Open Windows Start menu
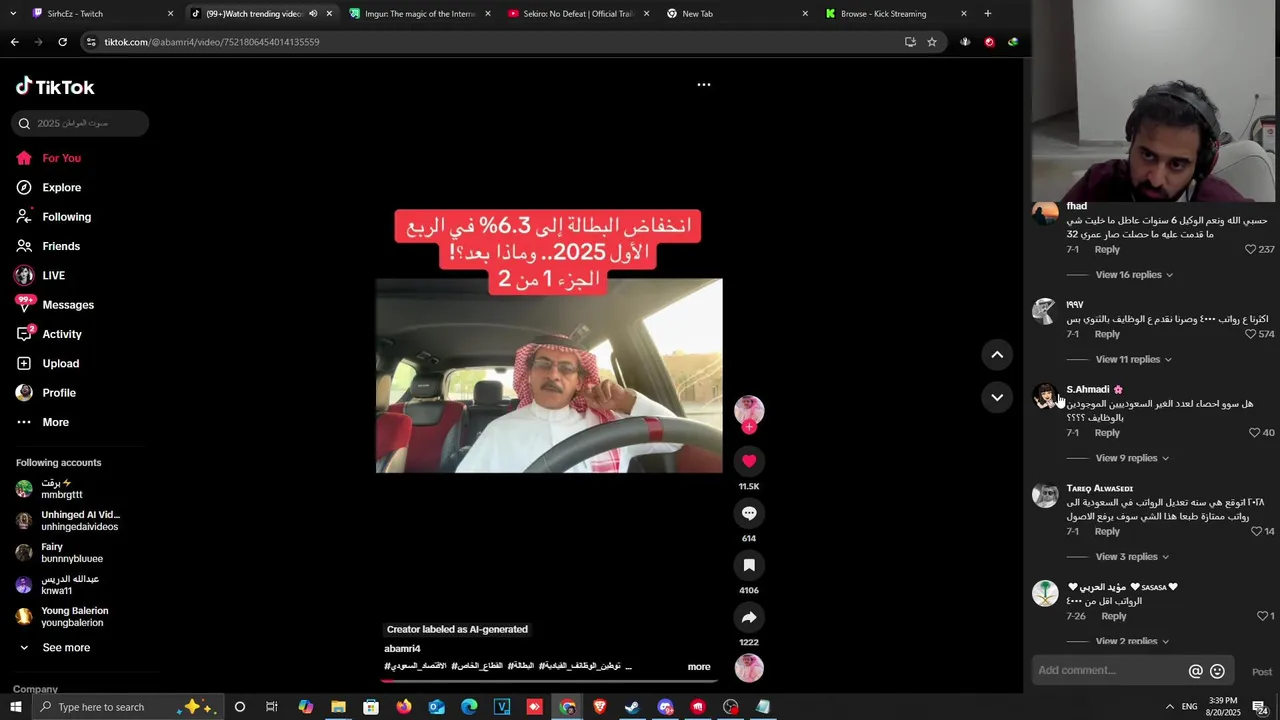Viewport: 1280px width, 720px height. (x=15, y=707)
